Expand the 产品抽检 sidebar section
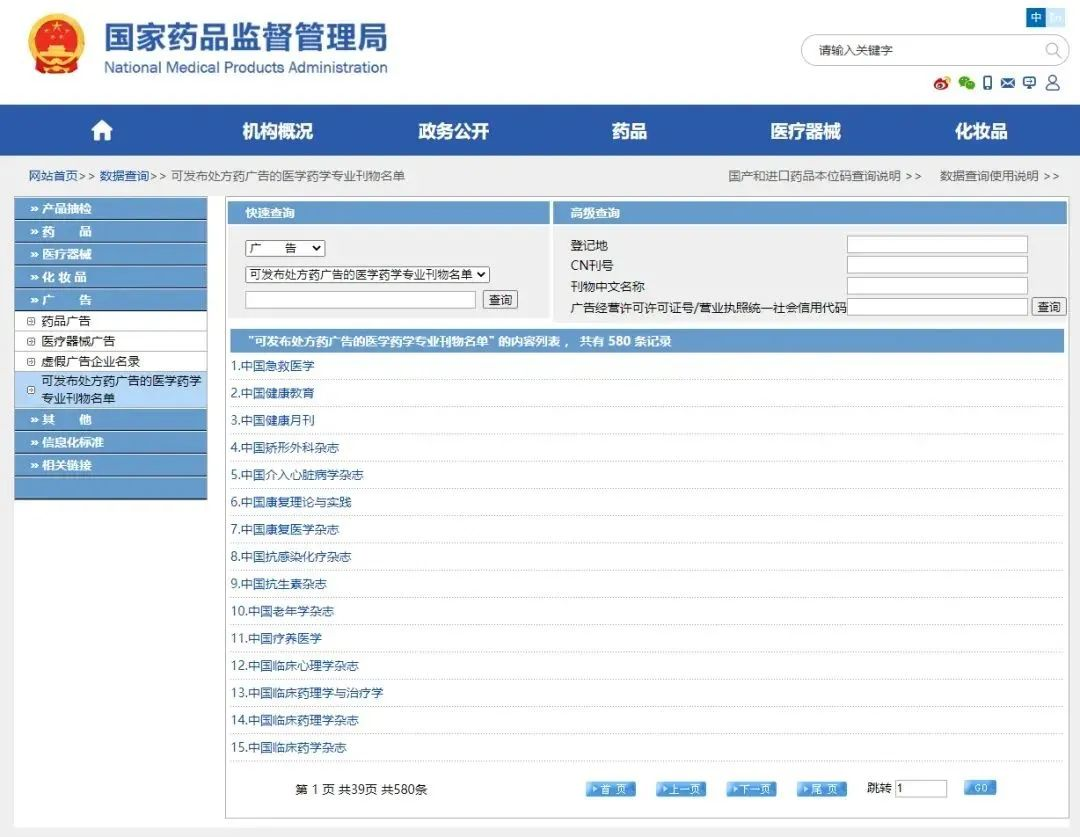This screenshot has height=837, width=1080. pos(111,208)
